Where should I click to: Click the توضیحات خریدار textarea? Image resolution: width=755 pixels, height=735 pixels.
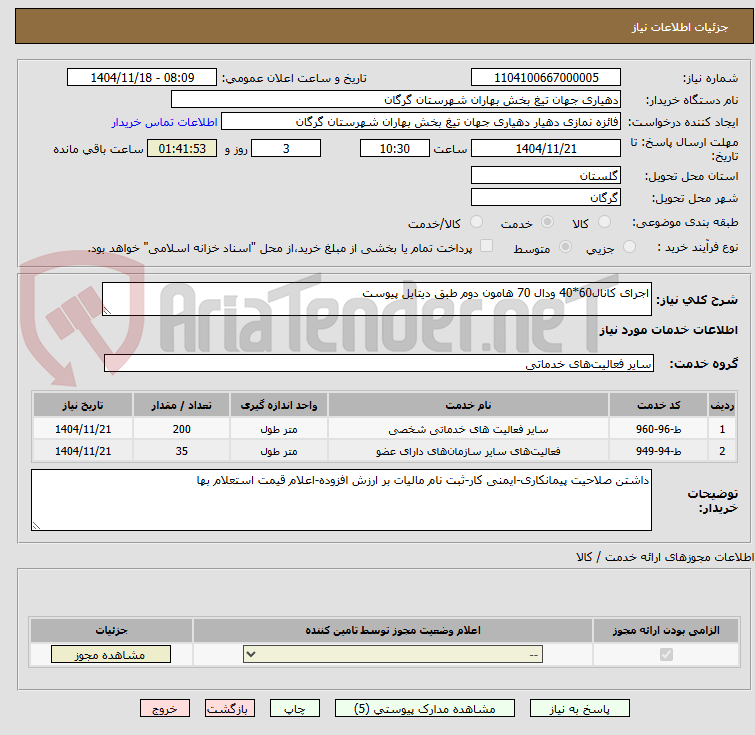tap(341, 500)
